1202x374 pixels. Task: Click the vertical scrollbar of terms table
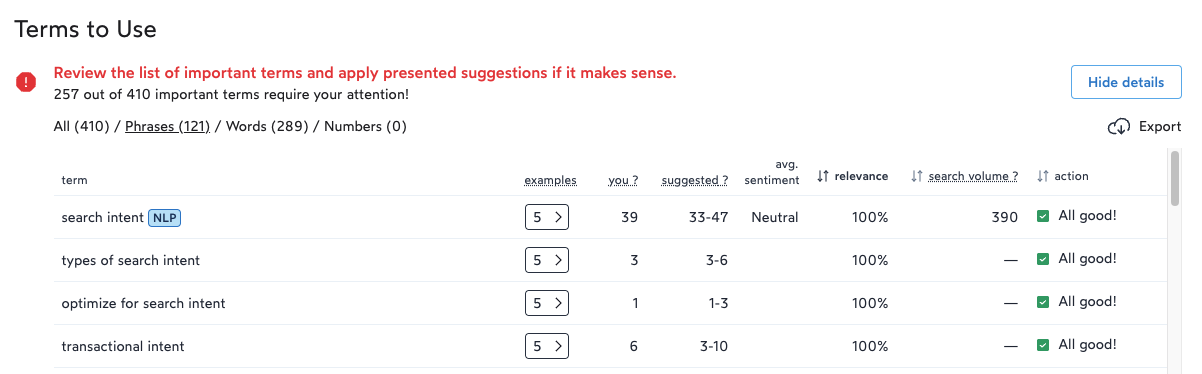(1176, 262)
